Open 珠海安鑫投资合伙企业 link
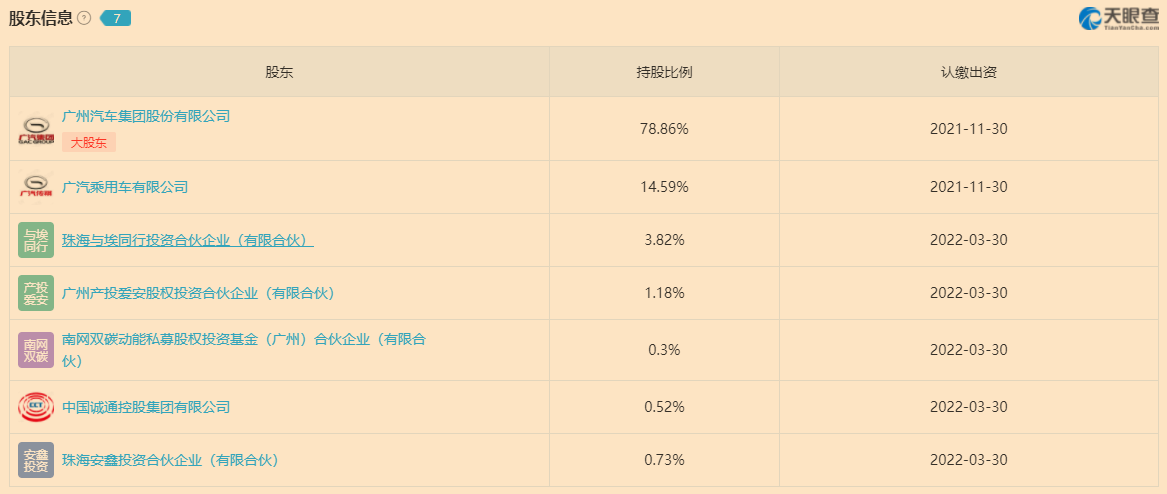Image resolution: width=1167 pixels, height=494 pixels. pos(170,461)
